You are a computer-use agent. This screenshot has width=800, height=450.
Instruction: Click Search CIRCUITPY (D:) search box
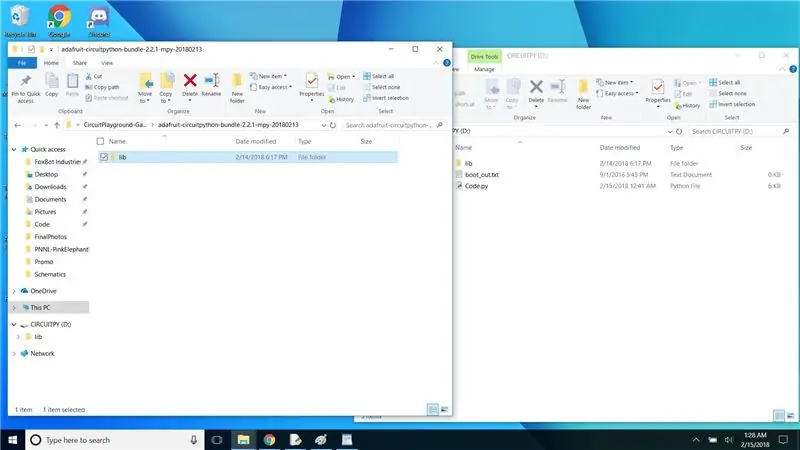pos(739,132)
